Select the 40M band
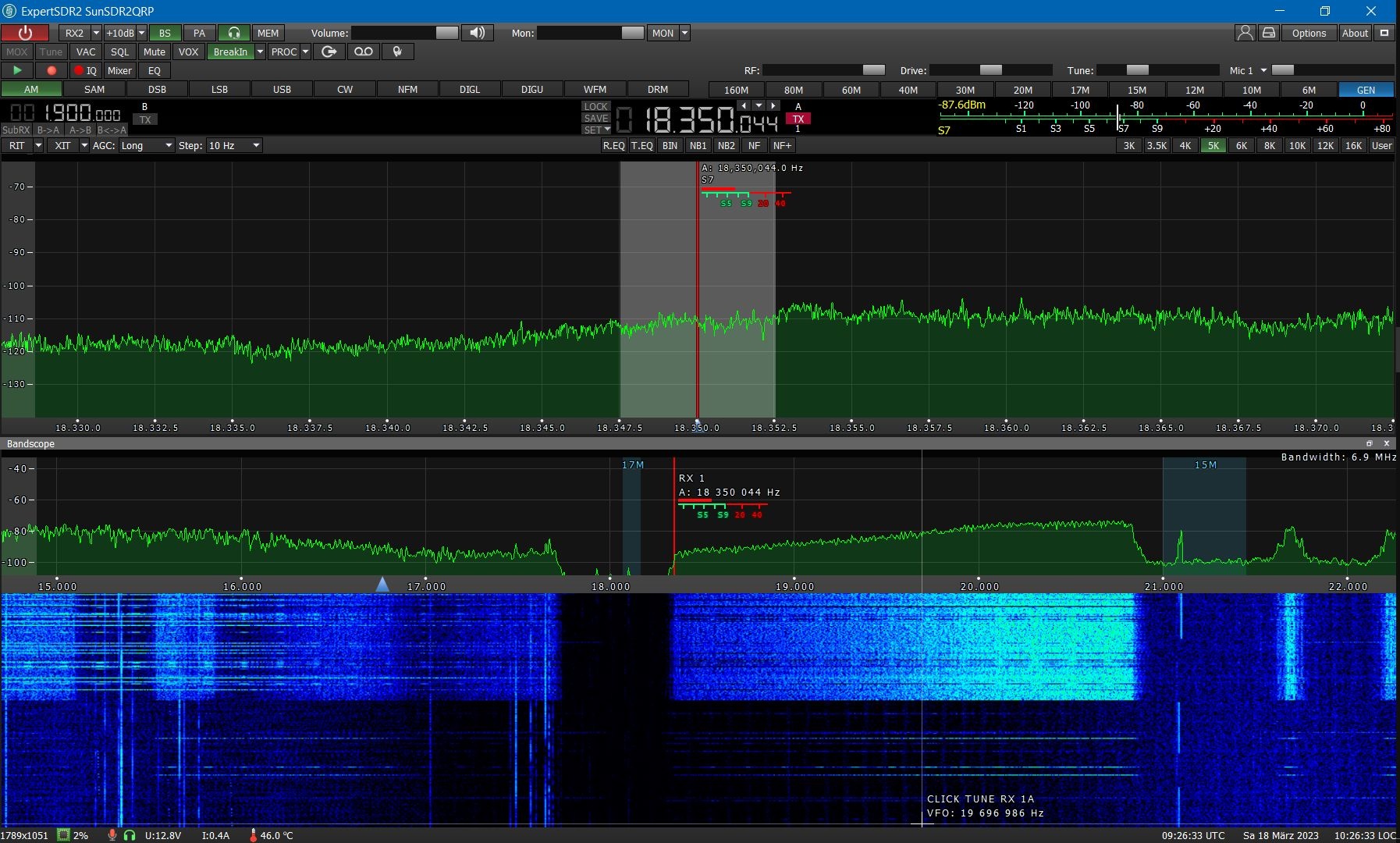Viewport: 1400px width, 843px height. coord(908,90)
